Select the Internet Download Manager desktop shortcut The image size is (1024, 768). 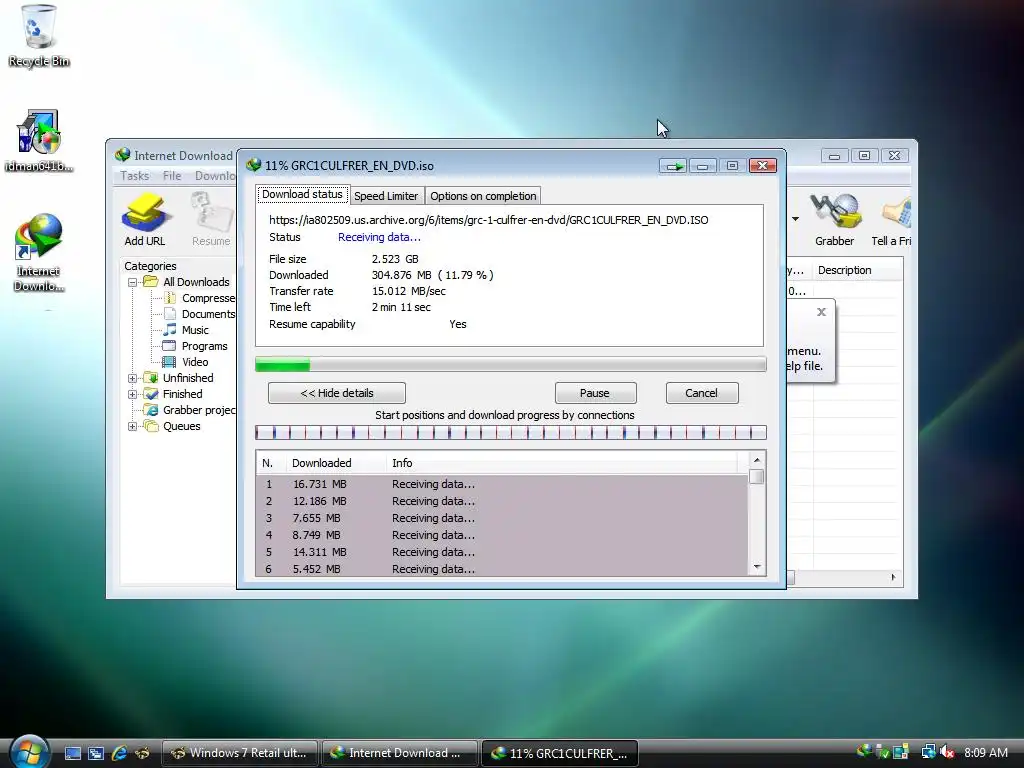(39, 252)
